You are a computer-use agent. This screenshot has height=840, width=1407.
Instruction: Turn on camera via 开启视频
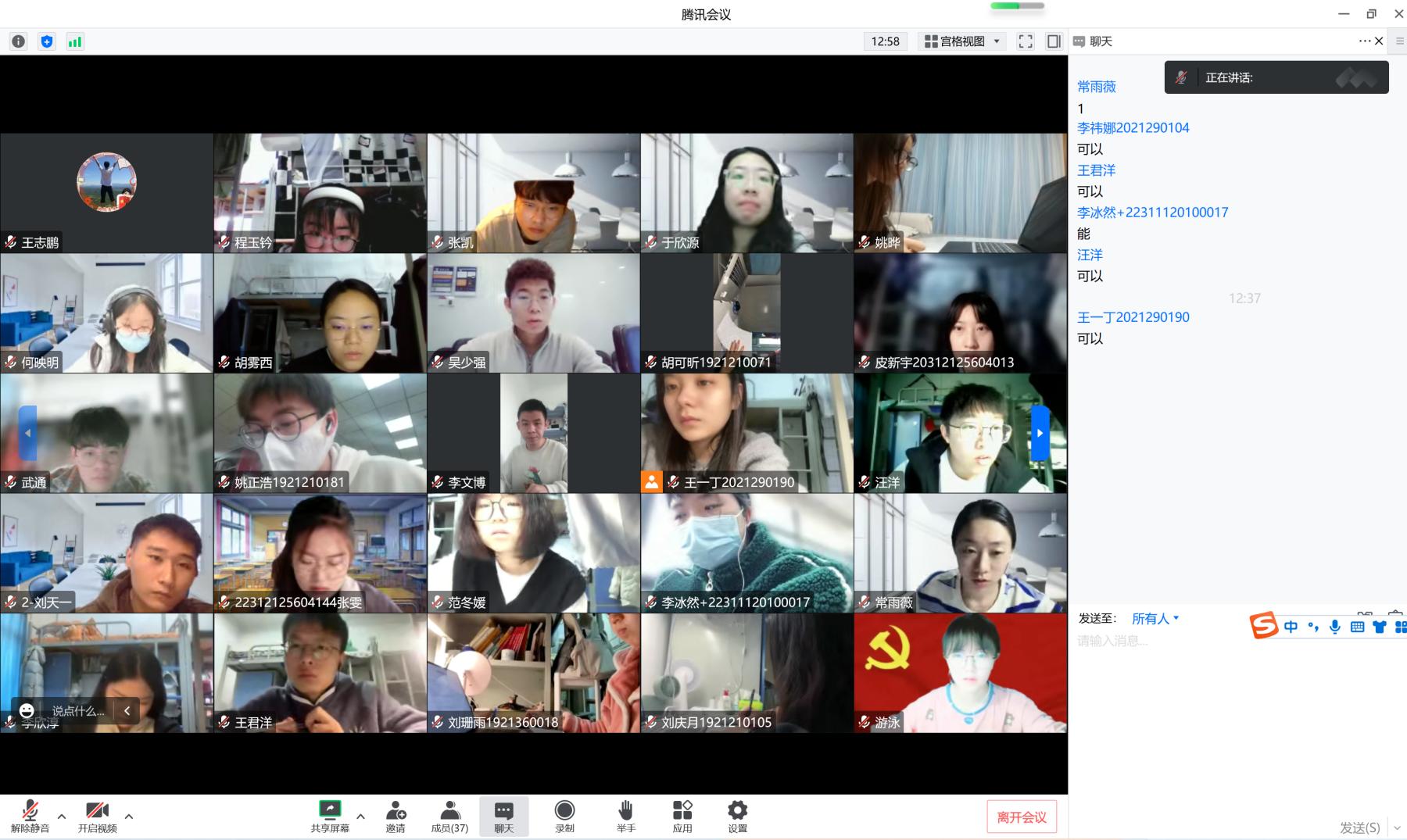(x=97, y=816)
